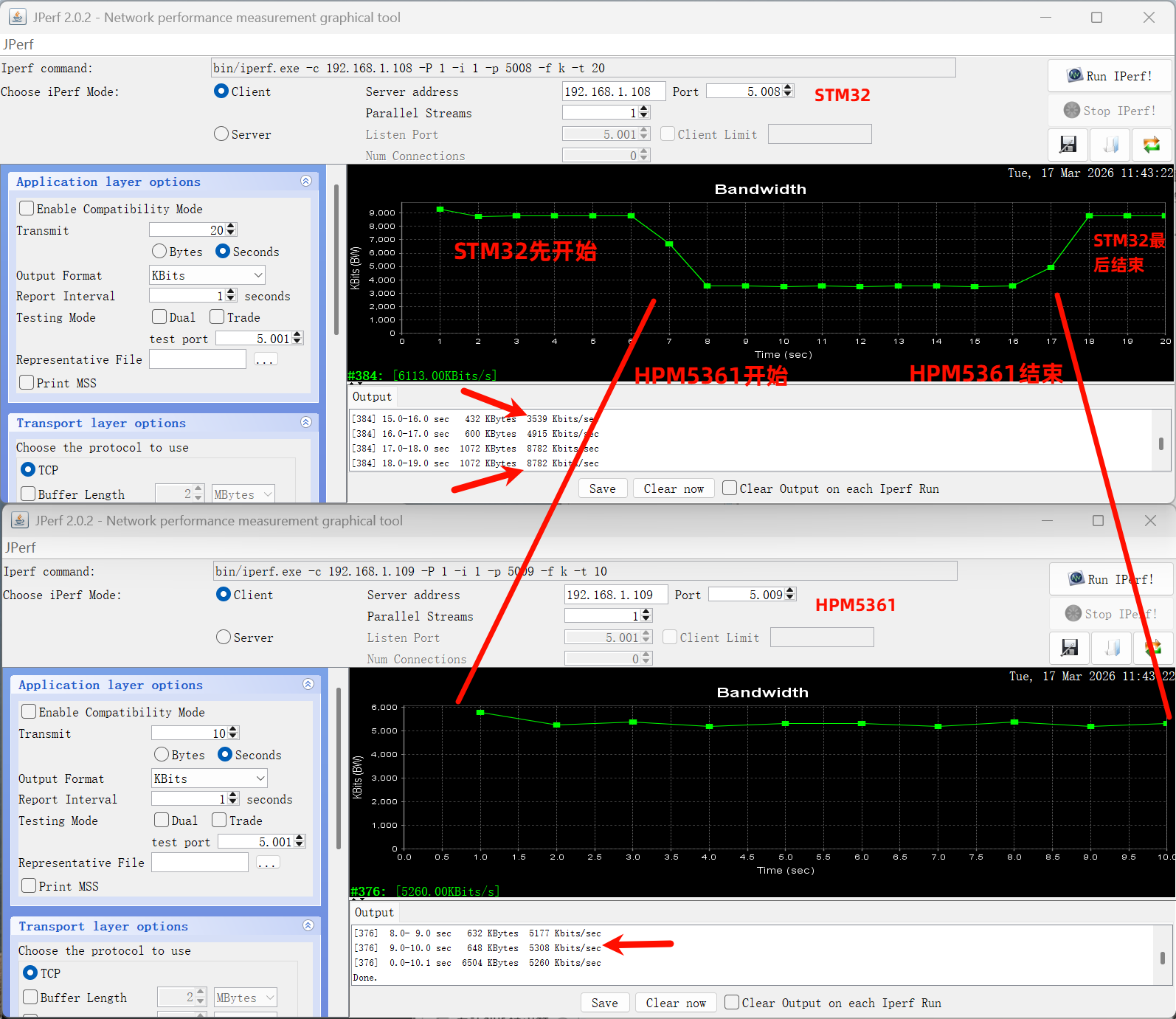The width and height of the screenshot is (1176, 1019).
Task: Check Print MSS in the top window
Action: pyautogui.click(x=27, y=383)
